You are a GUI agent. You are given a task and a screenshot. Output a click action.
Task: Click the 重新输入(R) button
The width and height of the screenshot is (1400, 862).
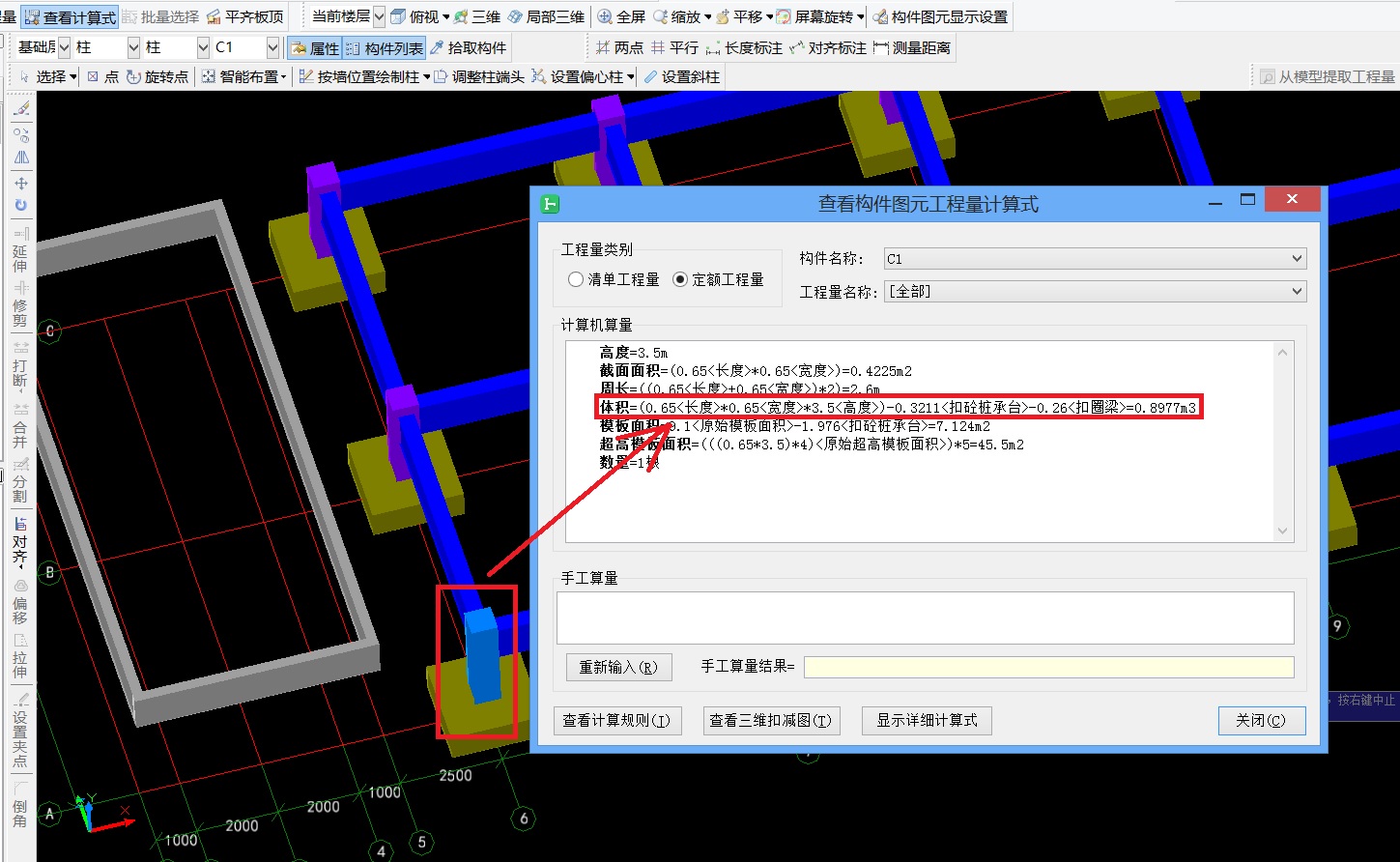[618, 667]
